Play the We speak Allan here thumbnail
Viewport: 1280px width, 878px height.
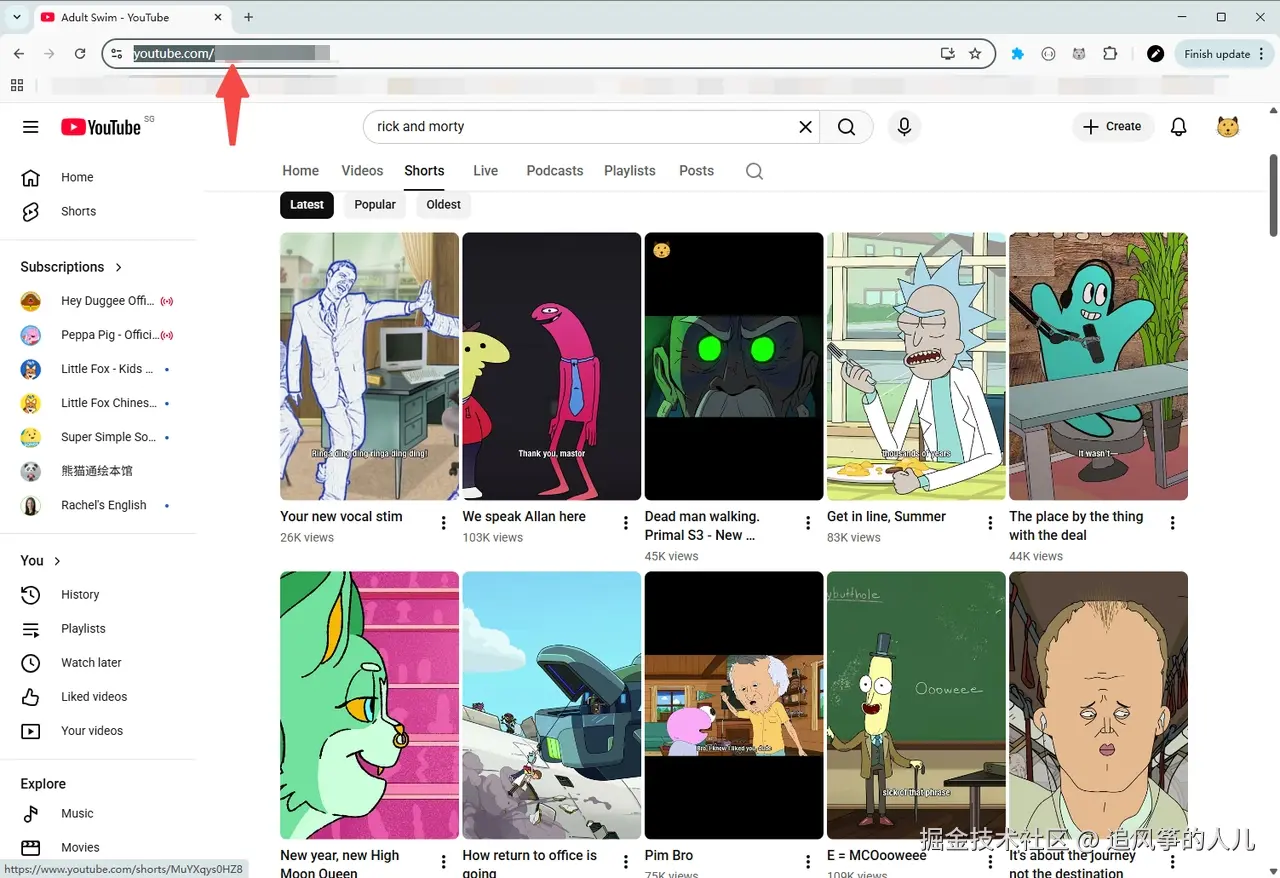(551, 366)
